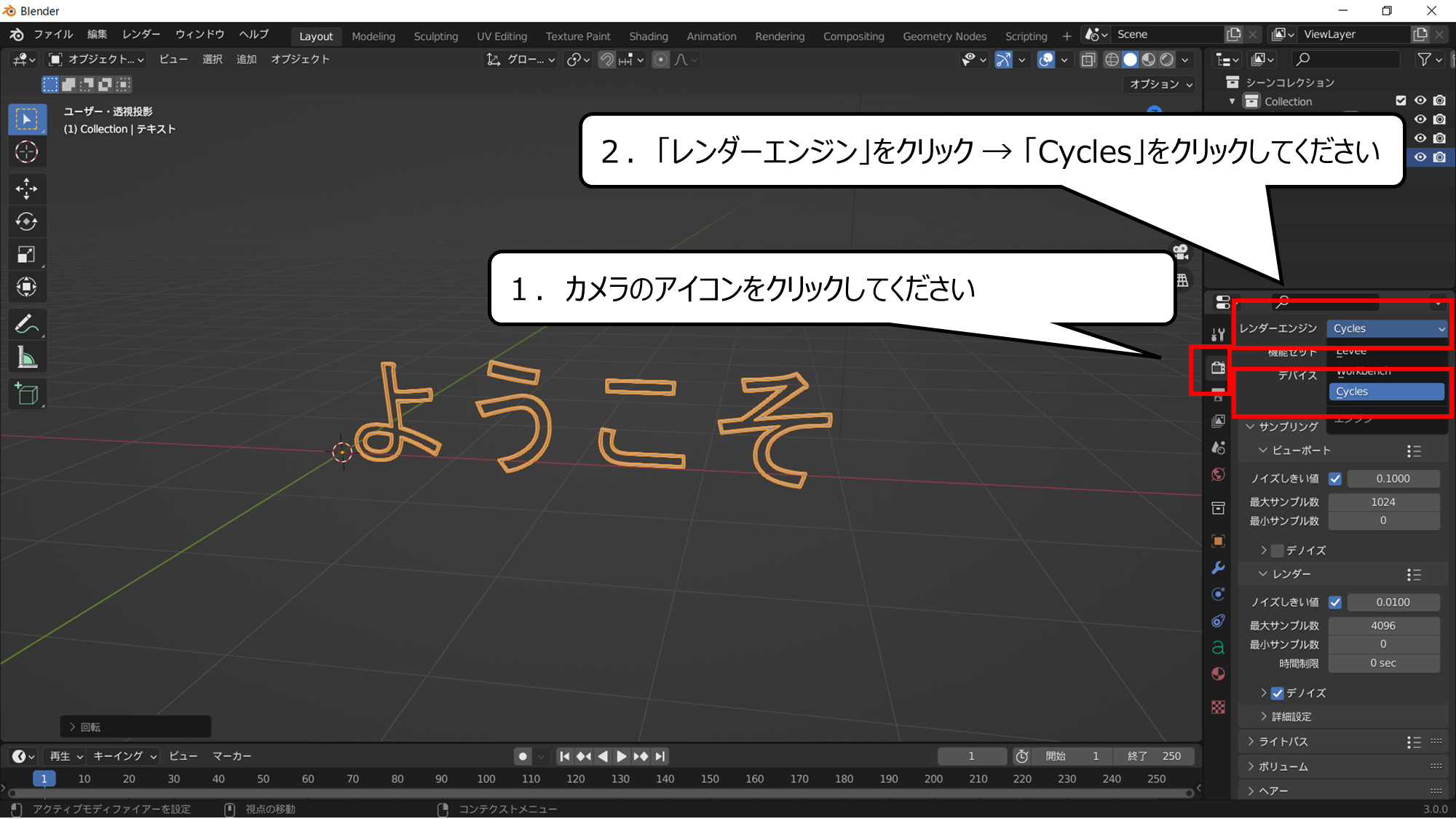Image resolution: width=1456 pixels, height=819 pixels.
Task: Open the Texture properties checker tab
Action: pyautogui.click(x=1218, y=708)
